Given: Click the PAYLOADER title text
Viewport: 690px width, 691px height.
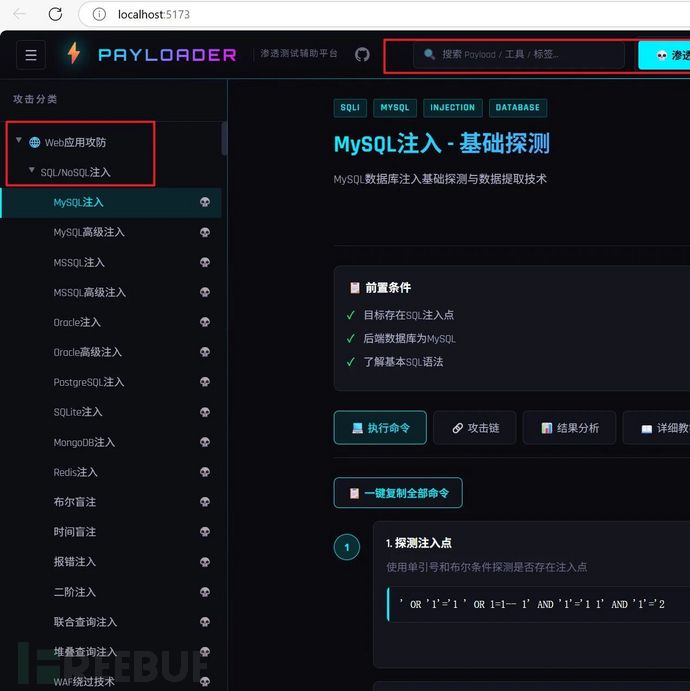Looking at the screenshot, I should pyautogui.click(x=167, y=55).
